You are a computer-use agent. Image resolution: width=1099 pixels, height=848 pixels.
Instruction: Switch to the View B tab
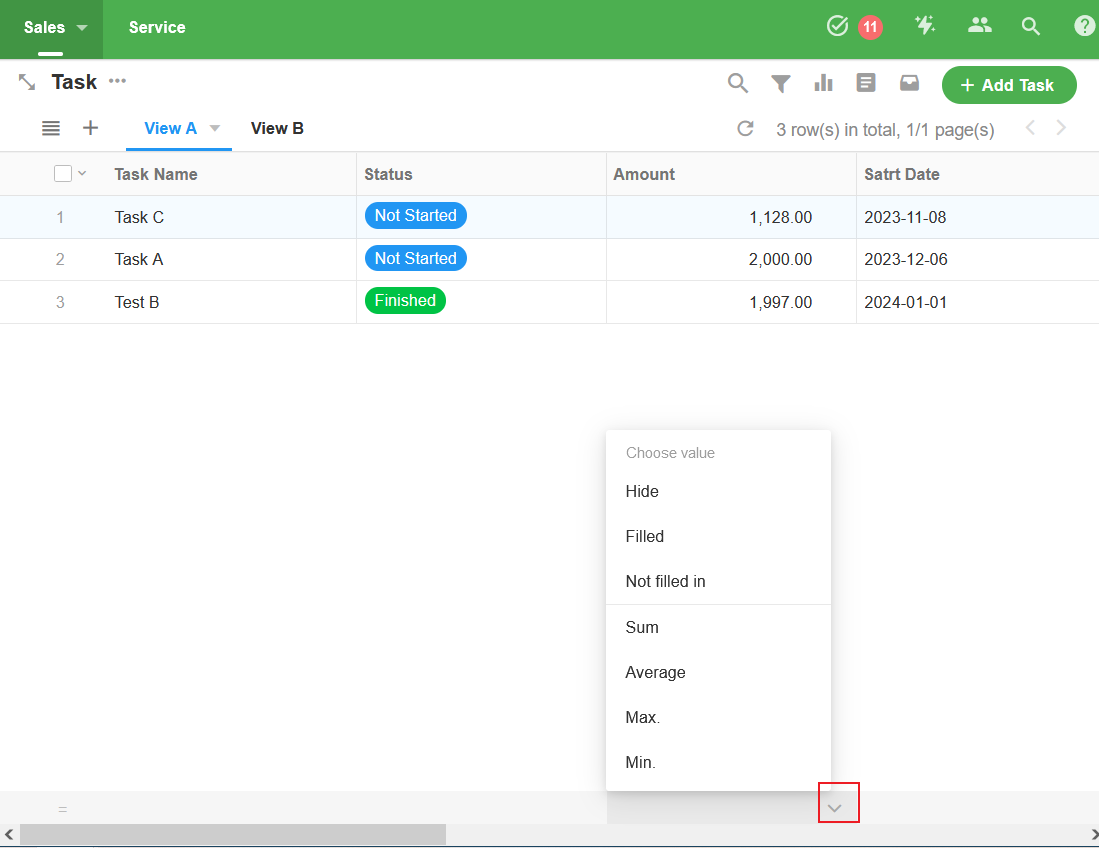(x=277, y=128)
